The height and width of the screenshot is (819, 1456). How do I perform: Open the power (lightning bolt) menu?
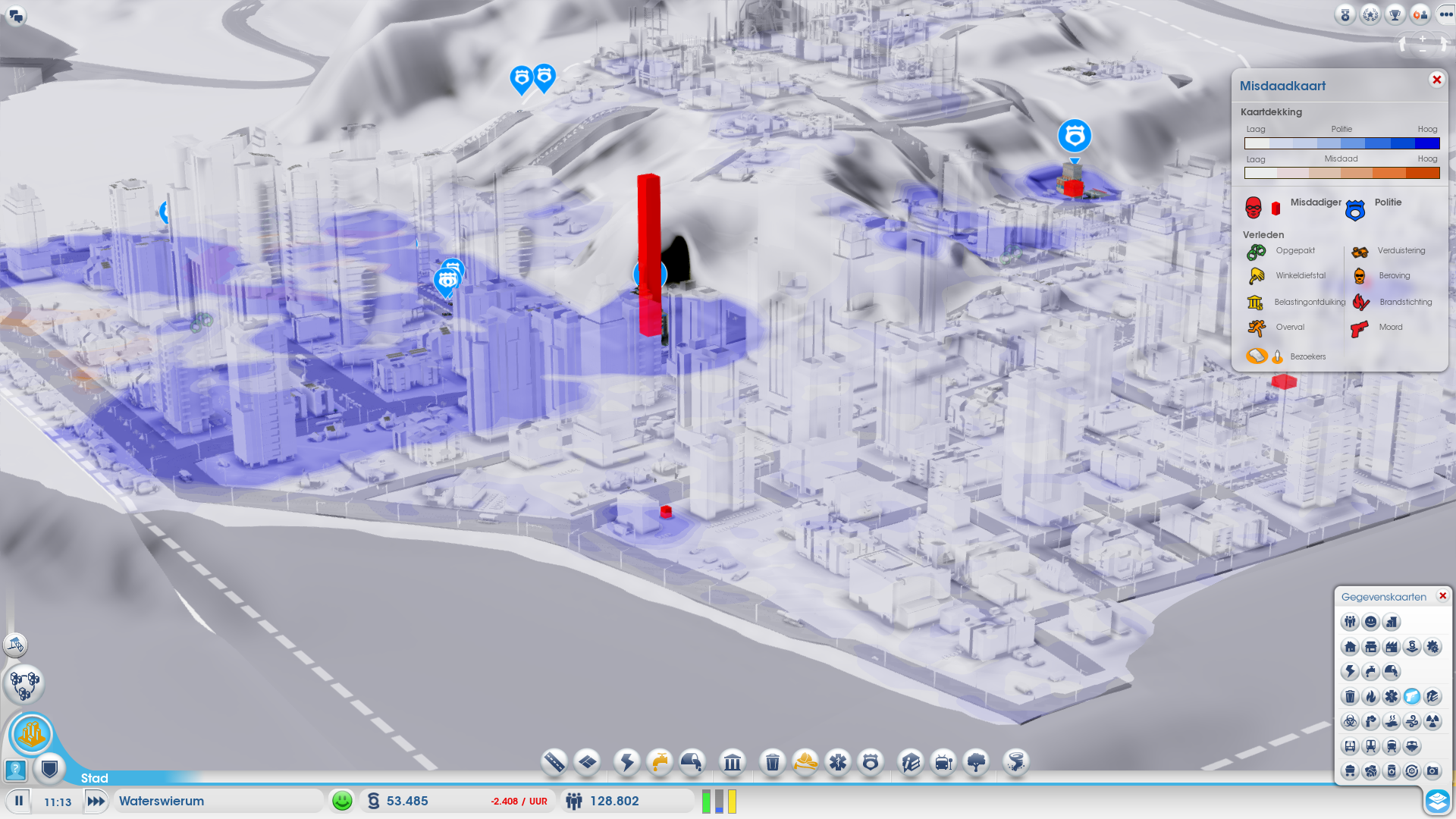627,761
